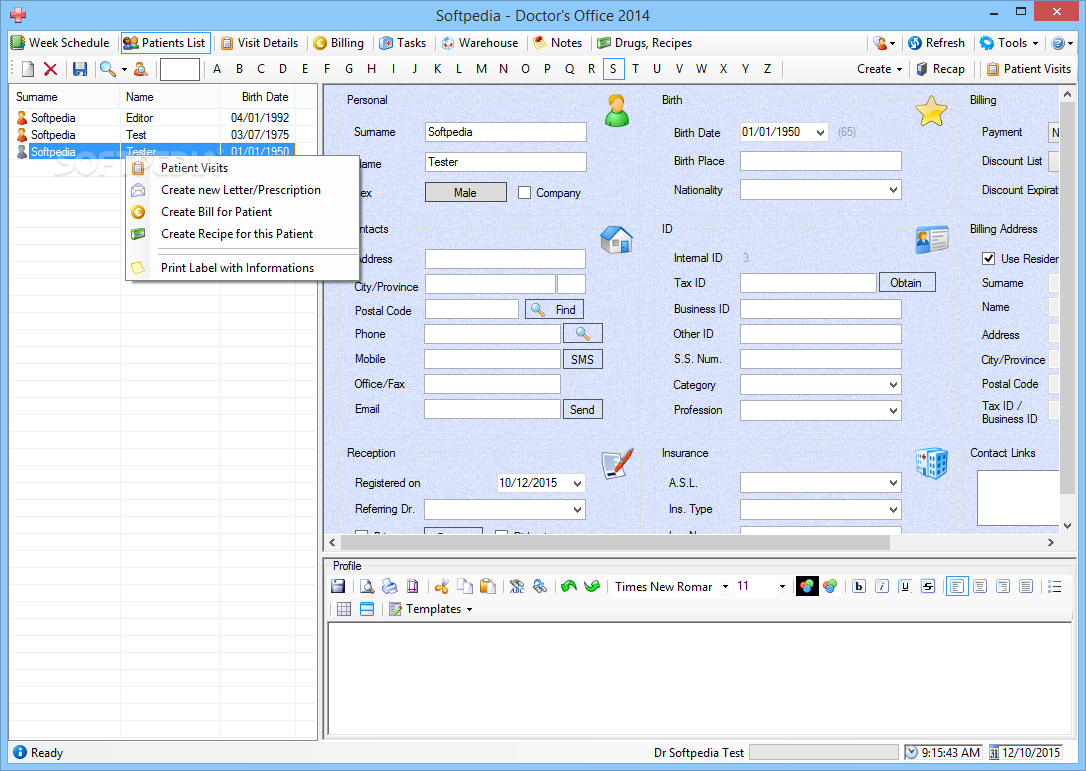Viewport: 1086px width, 771px height.
Task: Cut text with scissors icon
Action: tap(441, 587)
